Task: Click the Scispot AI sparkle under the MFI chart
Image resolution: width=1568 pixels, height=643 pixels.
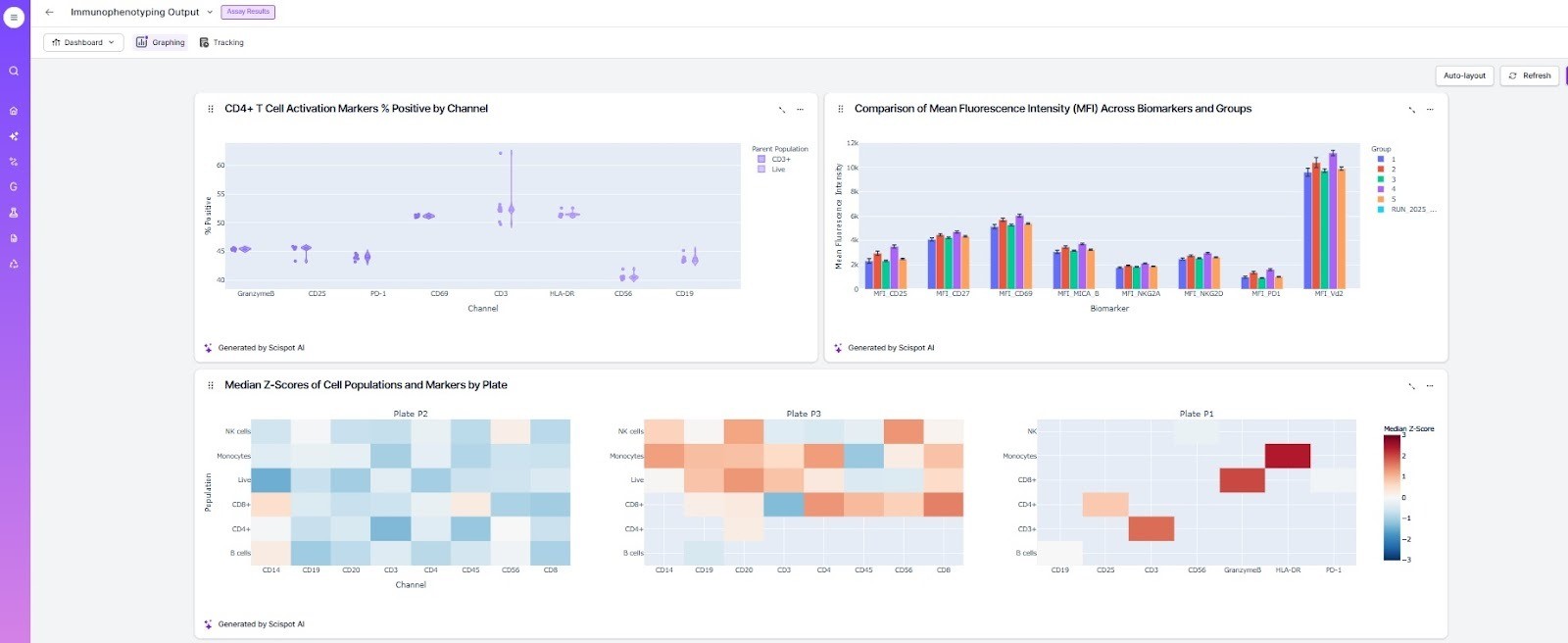Action: (x=838, y=348)
